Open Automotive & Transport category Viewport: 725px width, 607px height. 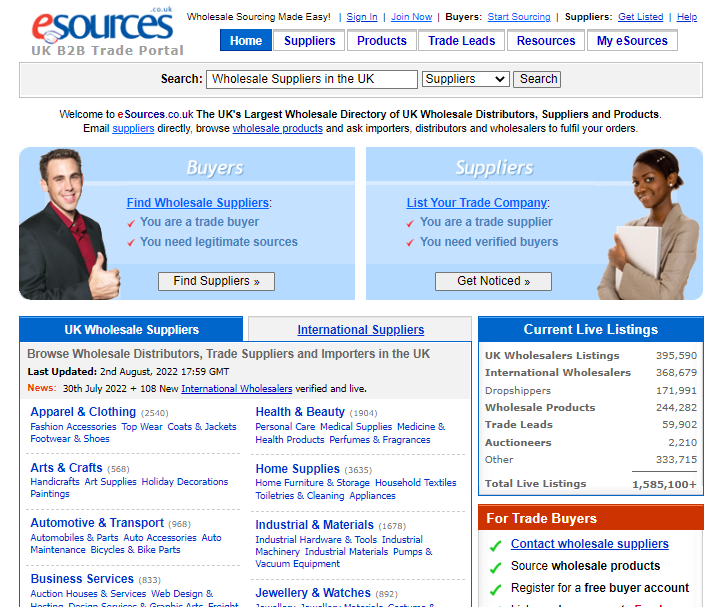click(97, 523)
